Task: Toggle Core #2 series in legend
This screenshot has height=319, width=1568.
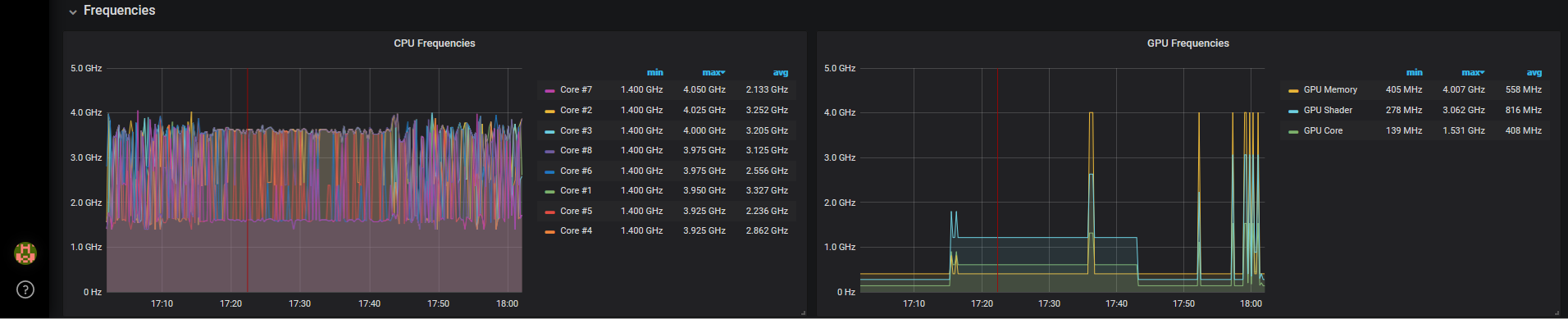Action: click(x=576, y=110)
